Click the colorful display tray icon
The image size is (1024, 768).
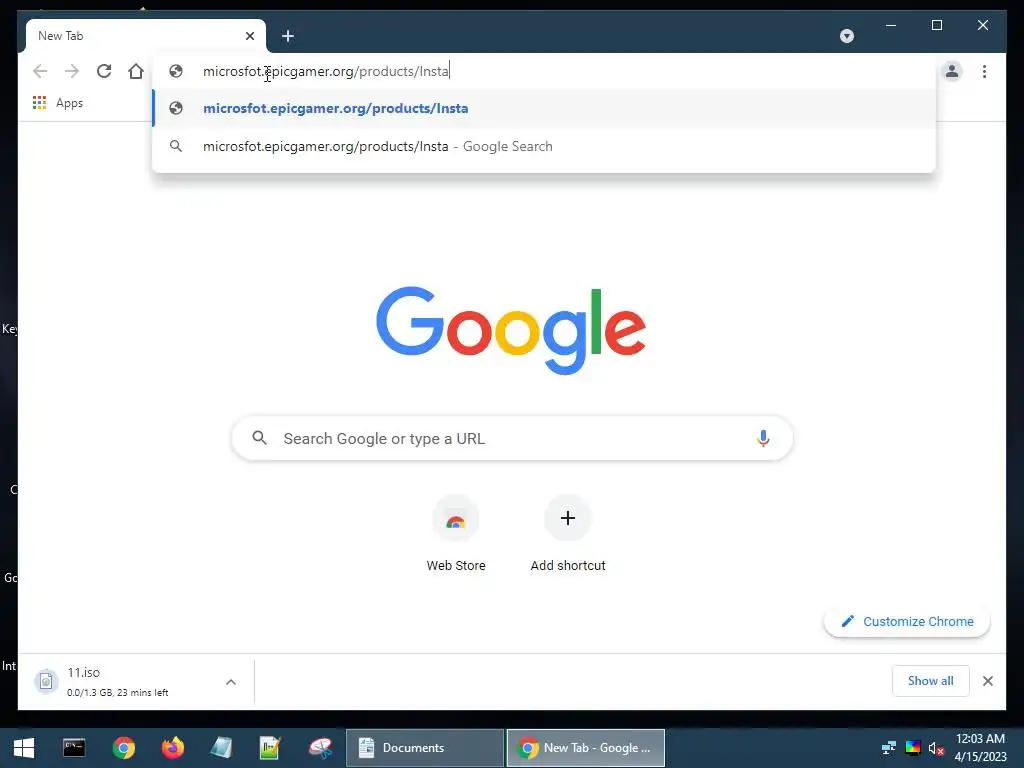tap(913, 748)
